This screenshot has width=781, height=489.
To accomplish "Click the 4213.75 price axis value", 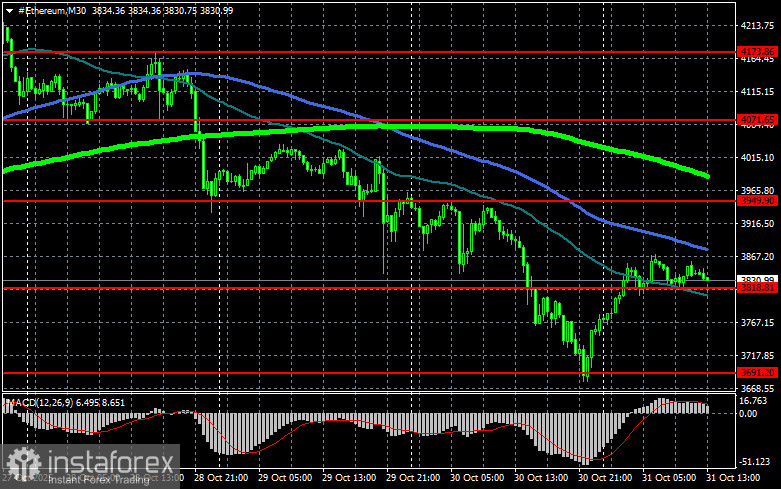I will [758, 25].
